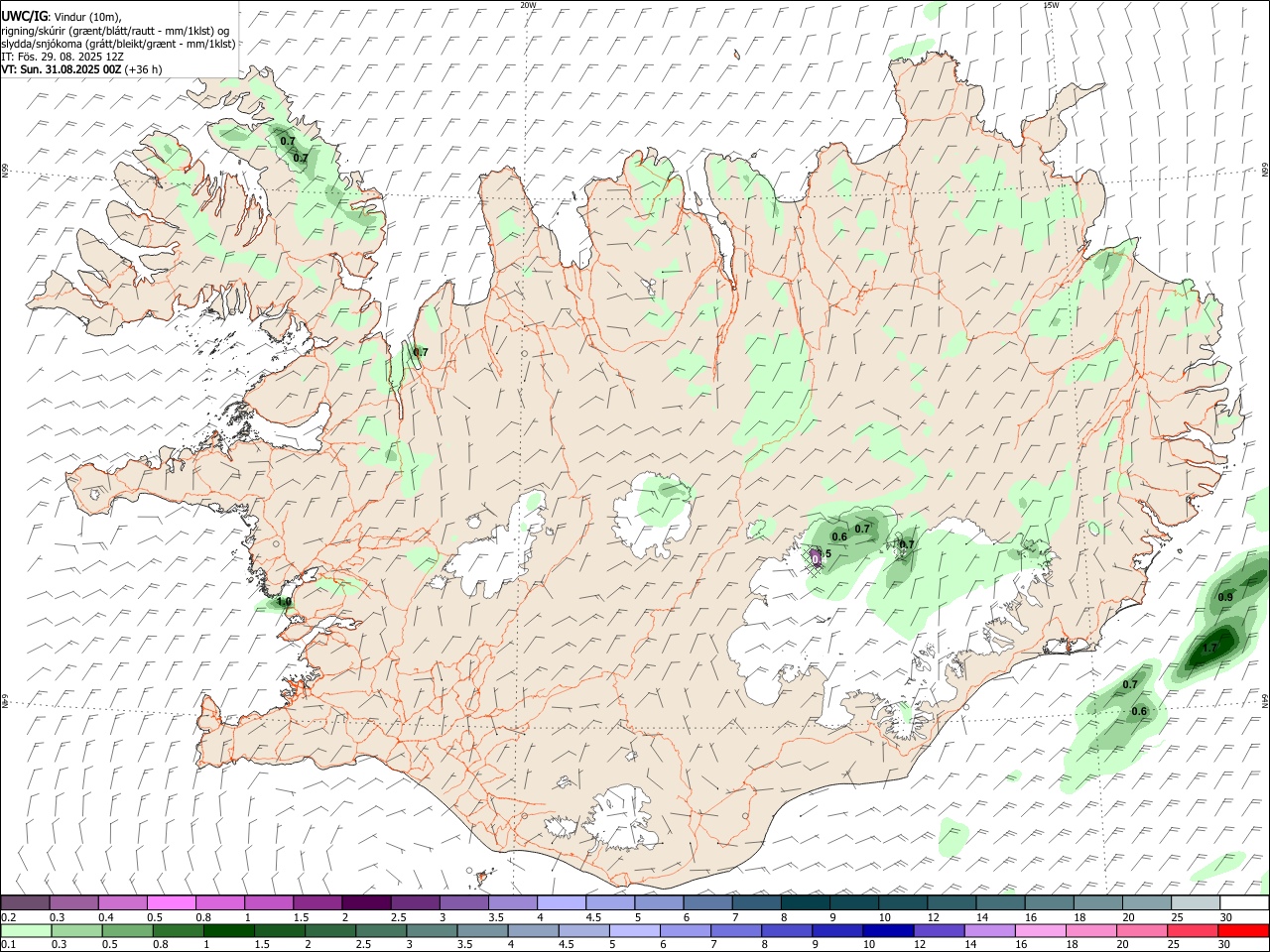Click the 30 label under the upper scale
The image size is (1270, 952).
[x=1226, y=917]
